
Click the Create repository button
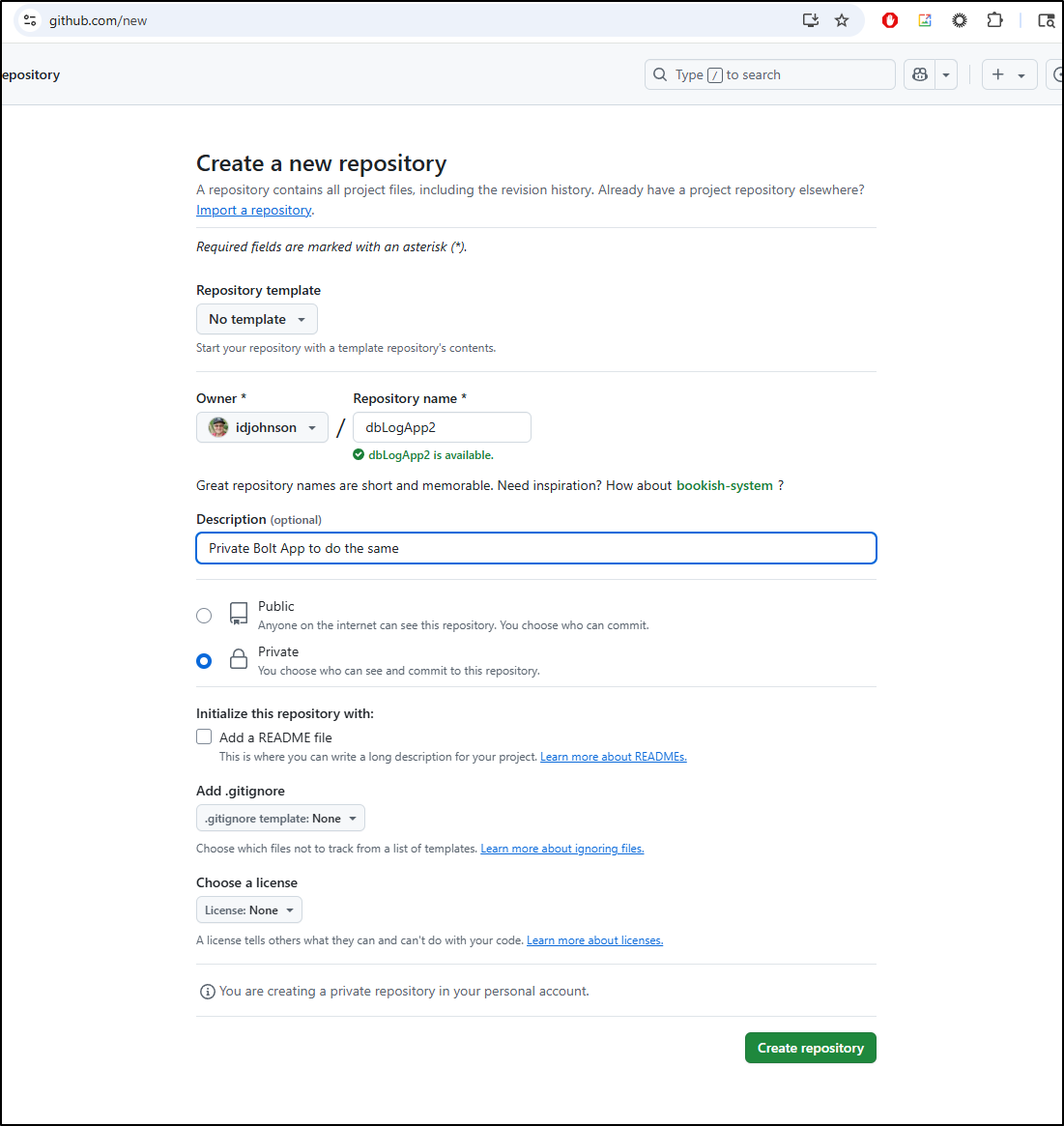click(x=811, y=1048)
